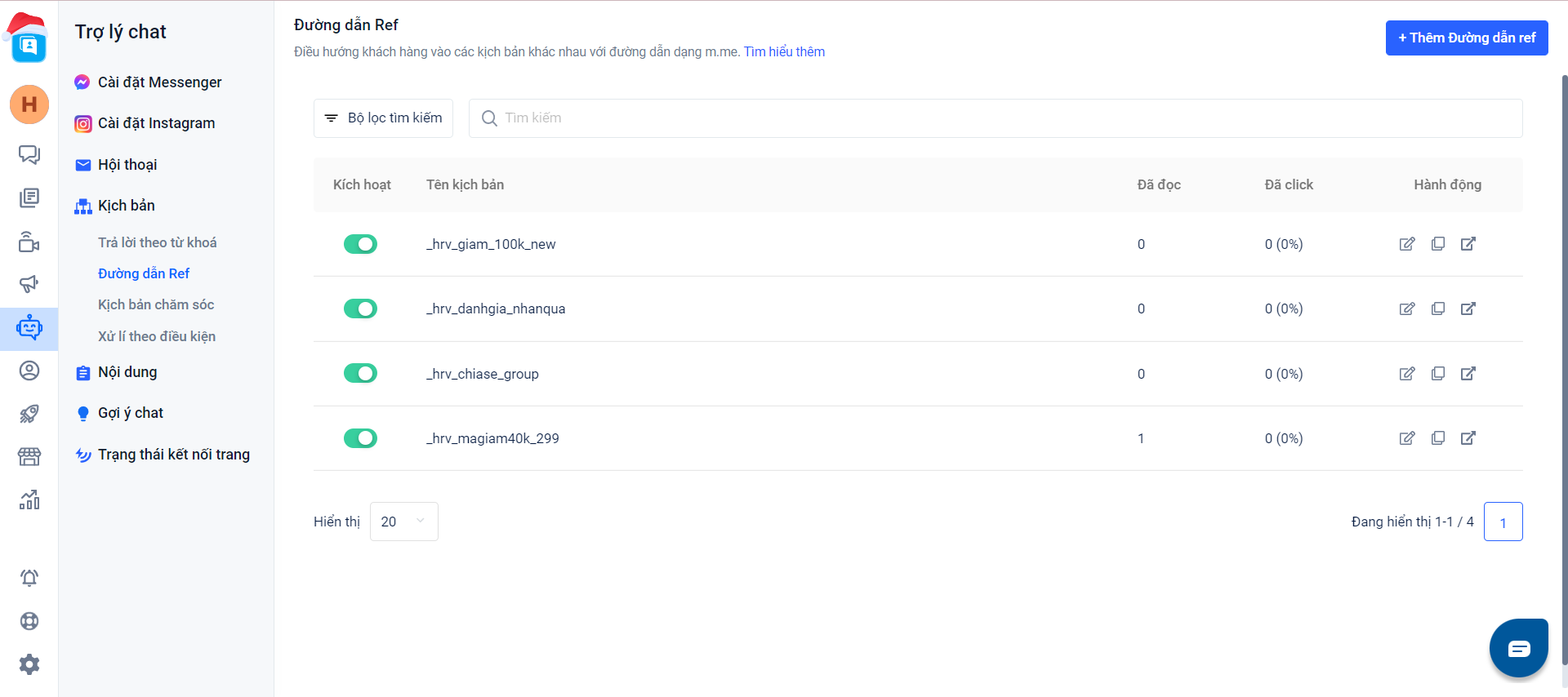Open the help lifebuoy icon

29,621
